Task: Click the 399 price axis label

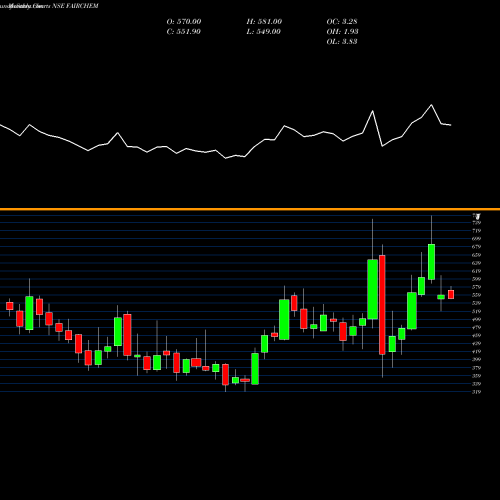Action: click(x=477, y=359)
